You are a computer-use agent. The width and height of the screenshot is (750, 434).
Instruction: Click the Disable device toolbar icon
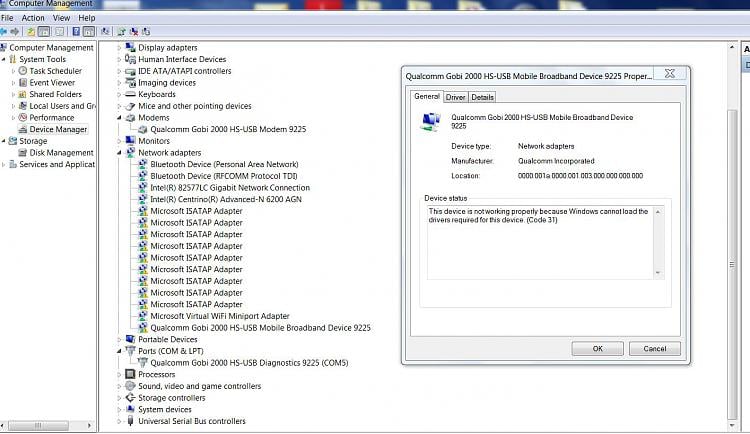(146, 32)
